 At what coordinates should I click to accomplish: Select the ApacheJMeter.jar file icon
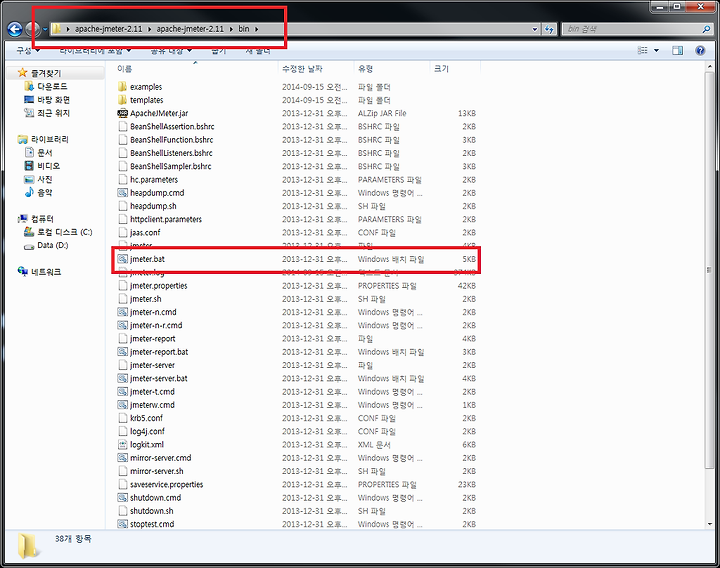[x=122, y=113]
